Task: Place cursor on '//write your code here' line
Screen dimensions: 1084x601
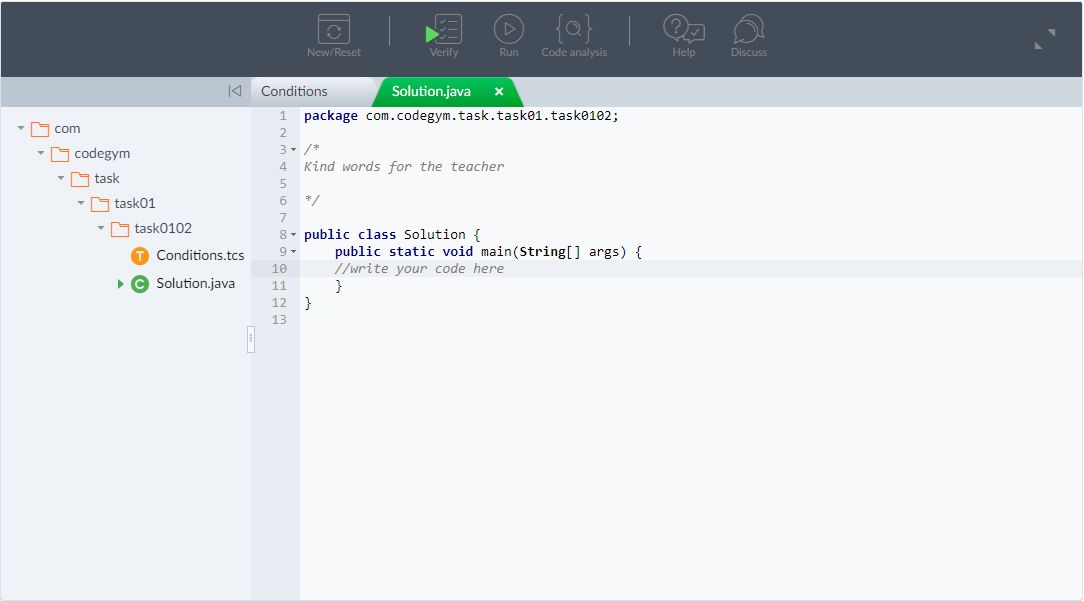Action: (x=419, y=269)
